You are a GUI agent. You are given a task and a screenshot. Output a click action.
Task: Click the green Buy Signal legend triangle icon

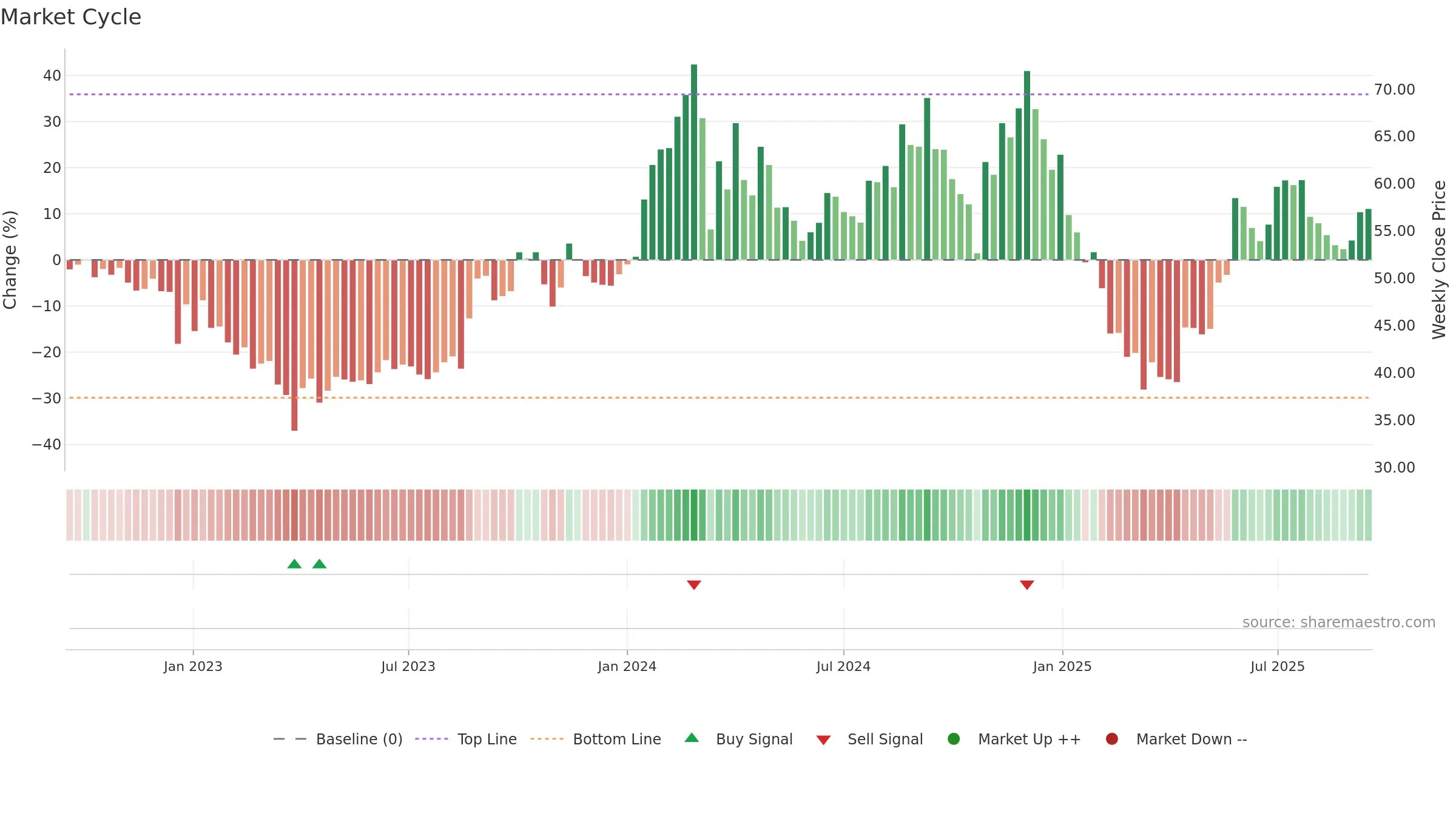[x=692, y=738]
